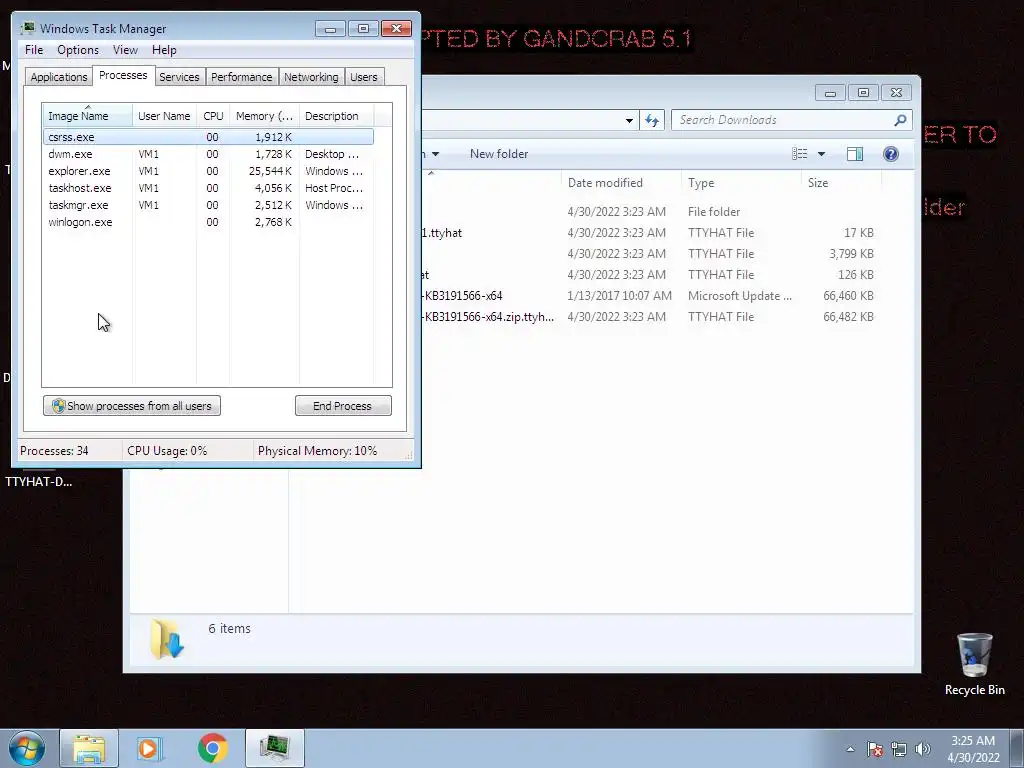Viewport: 1024px width, 768px height.
Task: Click the Task Manager title bar icon
Action: [x=28, y=28]
